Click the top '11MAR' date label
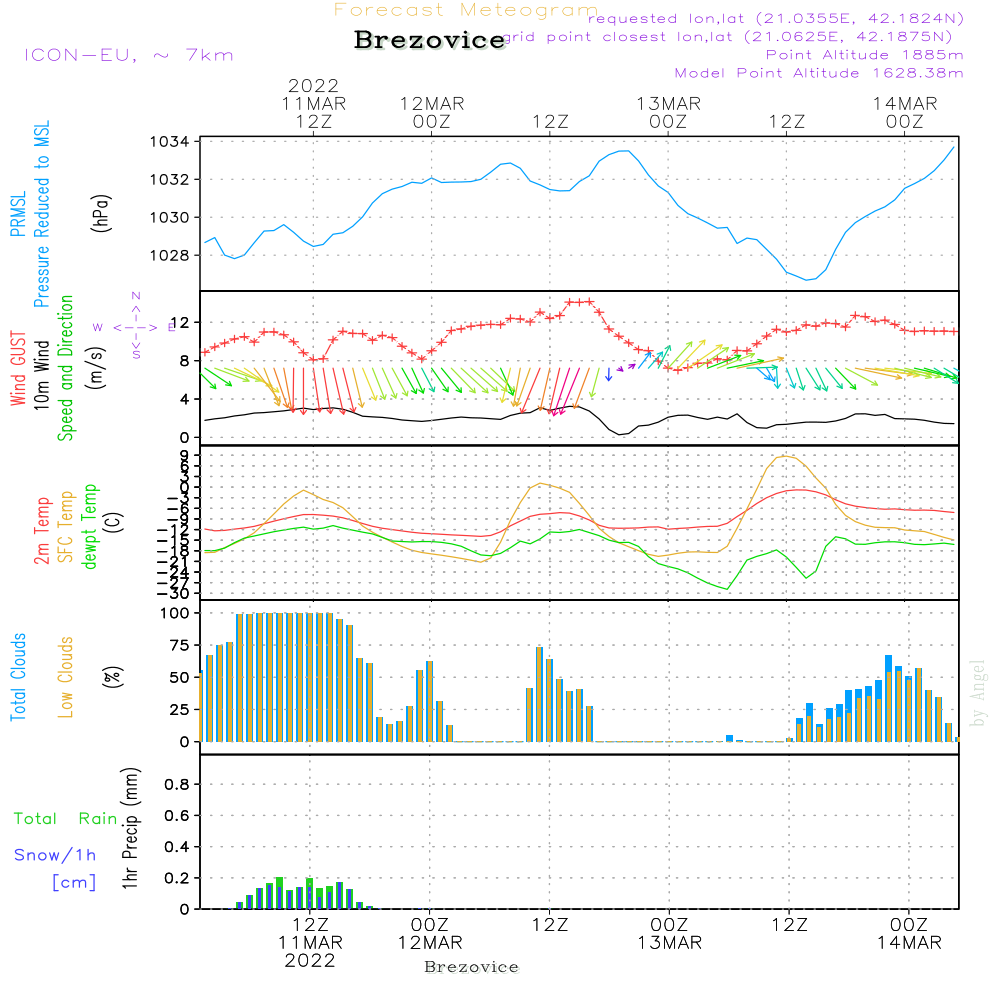 [314, 104]
